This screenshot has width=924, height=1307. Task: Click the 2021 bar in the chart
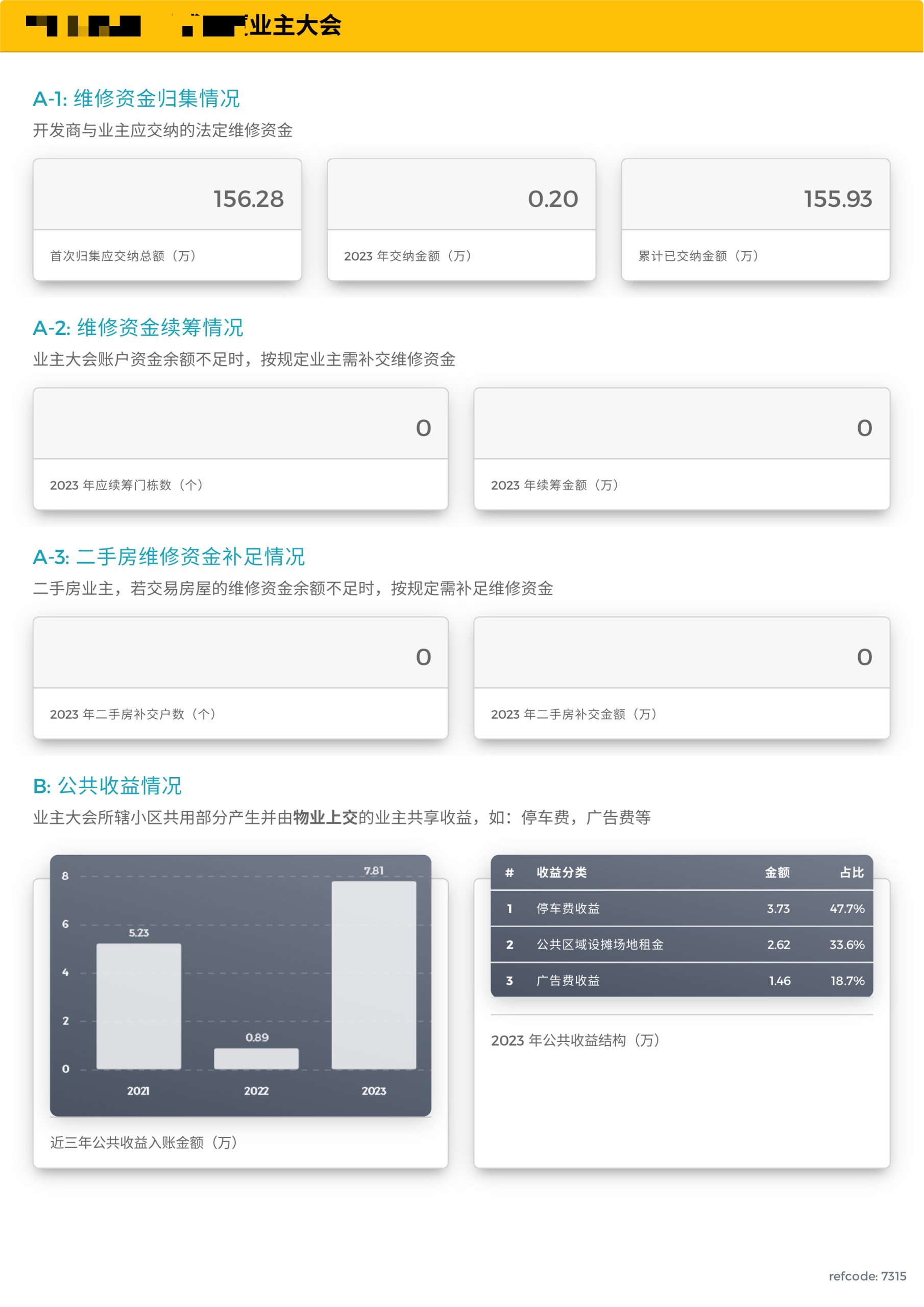click(139, 1006)
